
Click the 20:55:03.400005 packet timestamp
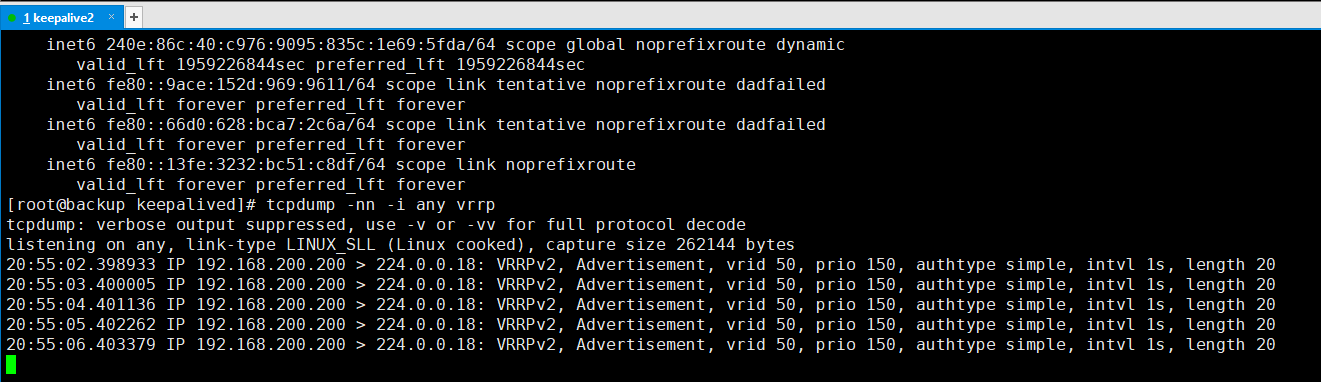click(81, 284)
